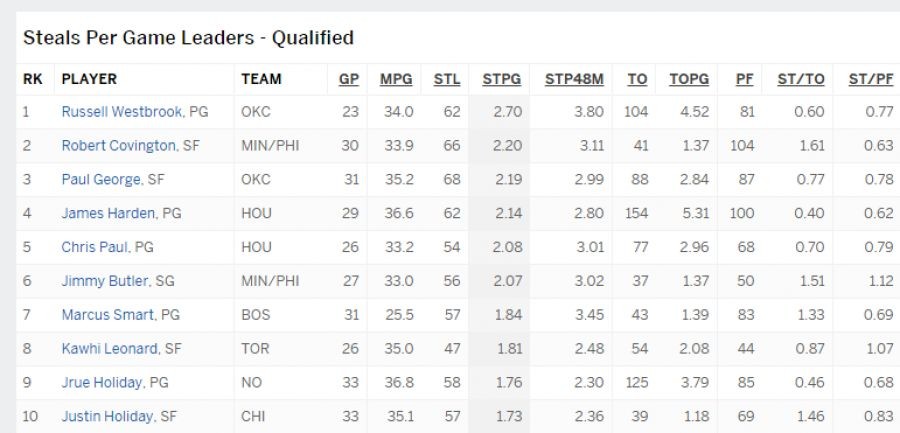Image resolution: width=900 pixels, height=433 pixels.
Task: Sort by TO column header
Action: click(637, 79)
